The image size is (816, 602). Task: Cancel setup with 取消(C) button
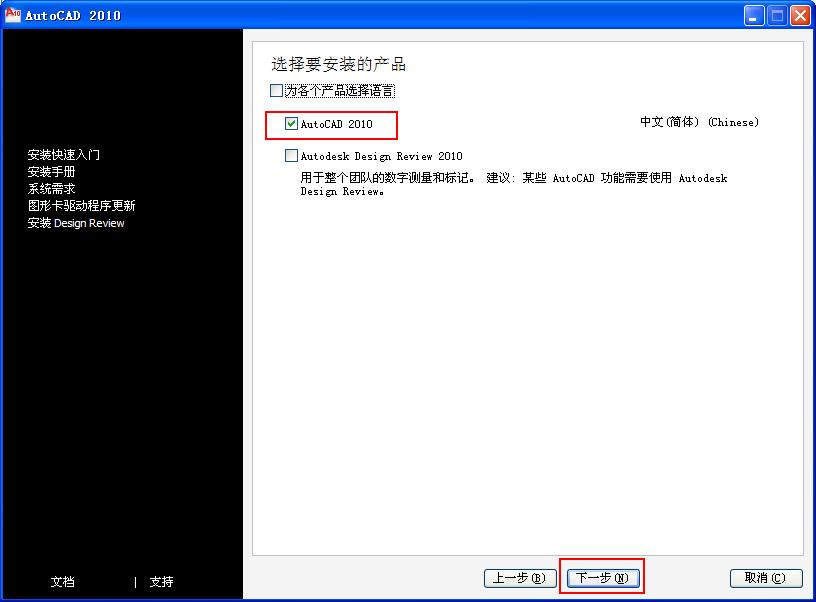(x=766, y=578)
